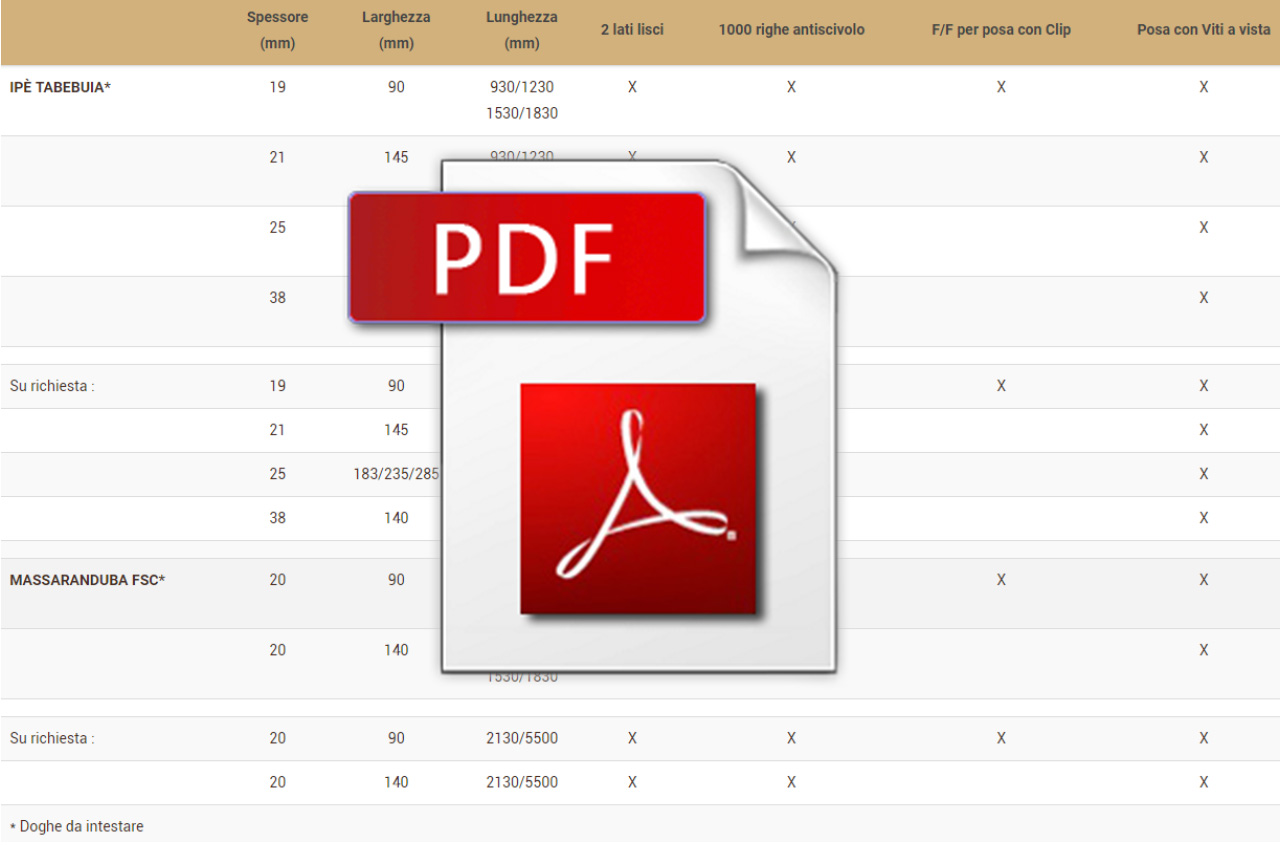Click the width 90 in MASSARANDUBA FSC* row
This screenshot has height=850, width=1280.
point(396,580)
